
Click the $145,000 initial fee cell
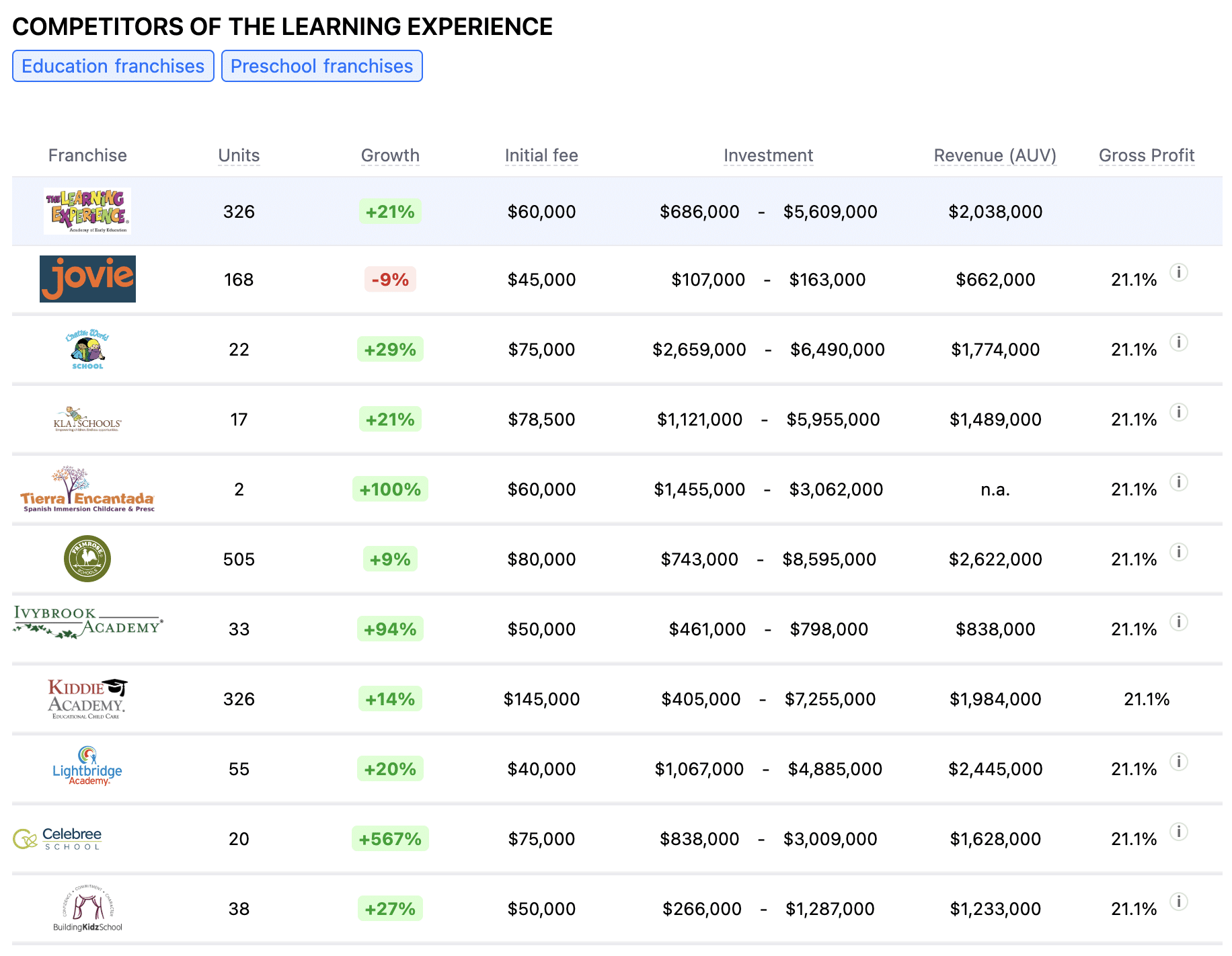(541, 699)
